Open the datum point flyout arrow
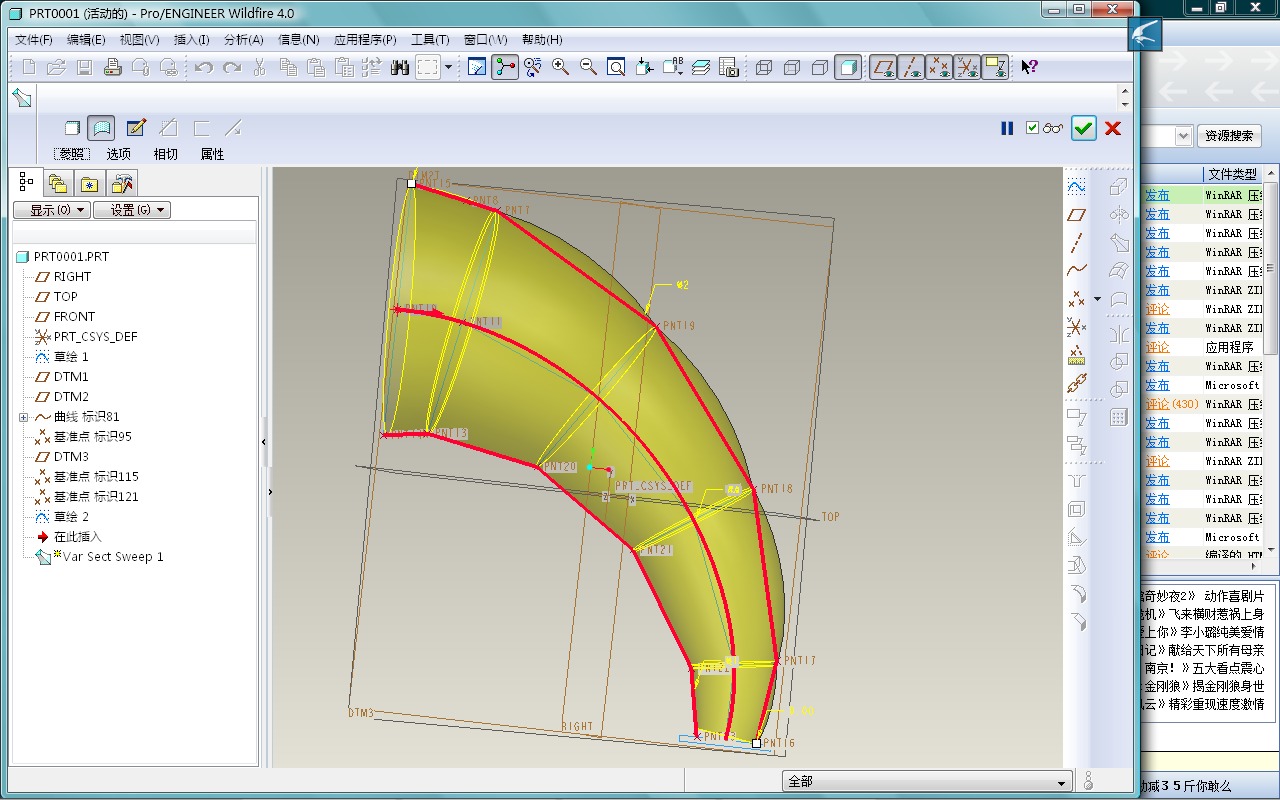 1097,299
